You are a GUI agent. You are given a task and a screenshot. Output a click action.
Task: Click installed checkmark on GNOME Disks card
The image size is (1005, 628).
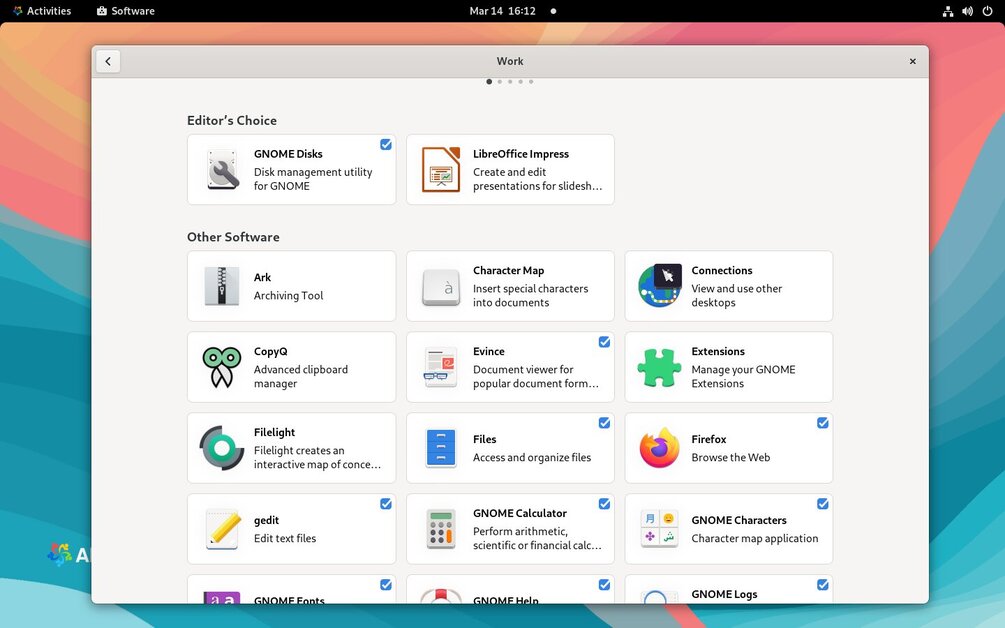[386, 144]
